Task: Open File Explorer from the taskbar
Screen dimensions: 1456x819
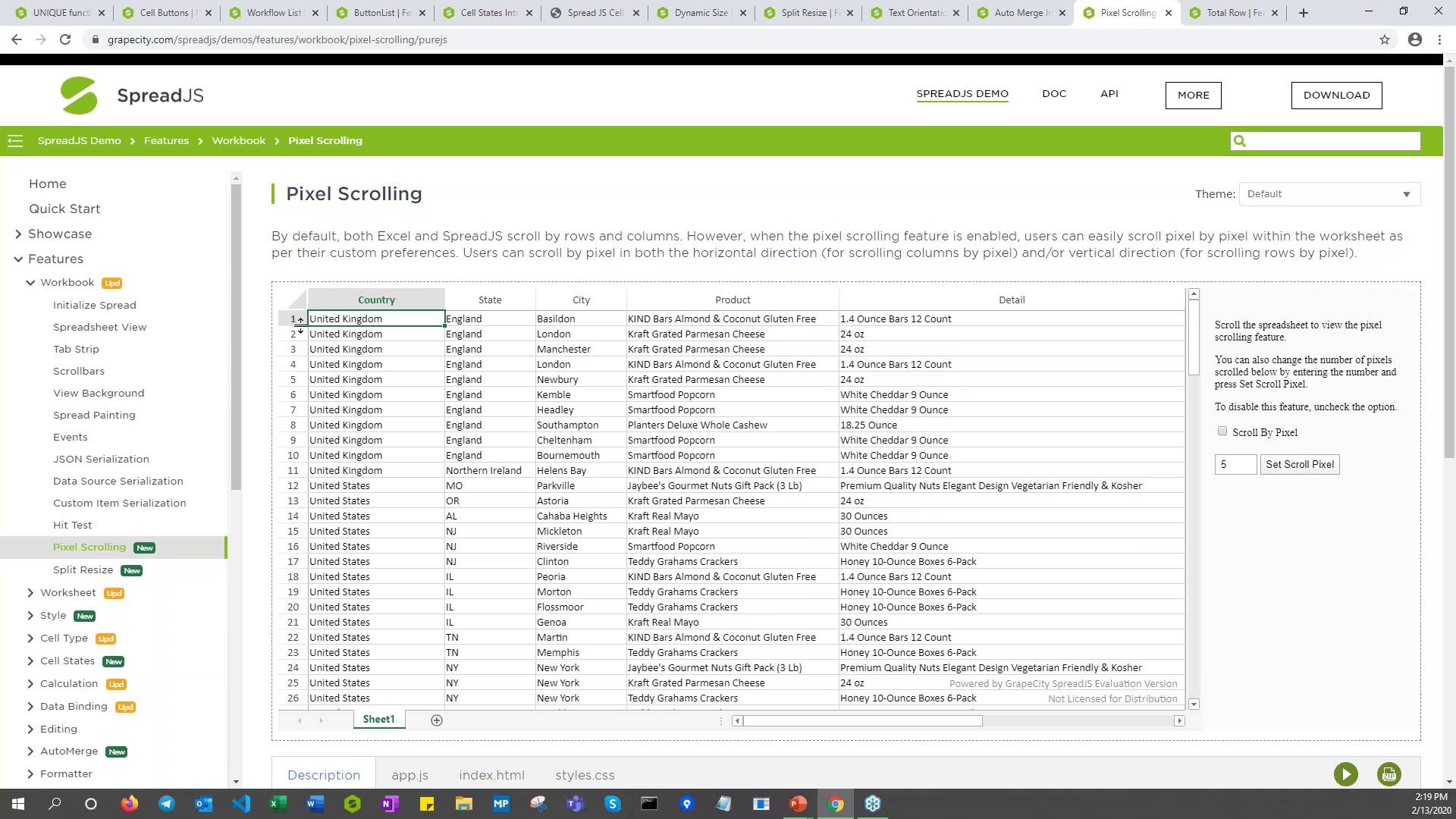Action: [x=464, y=804]
